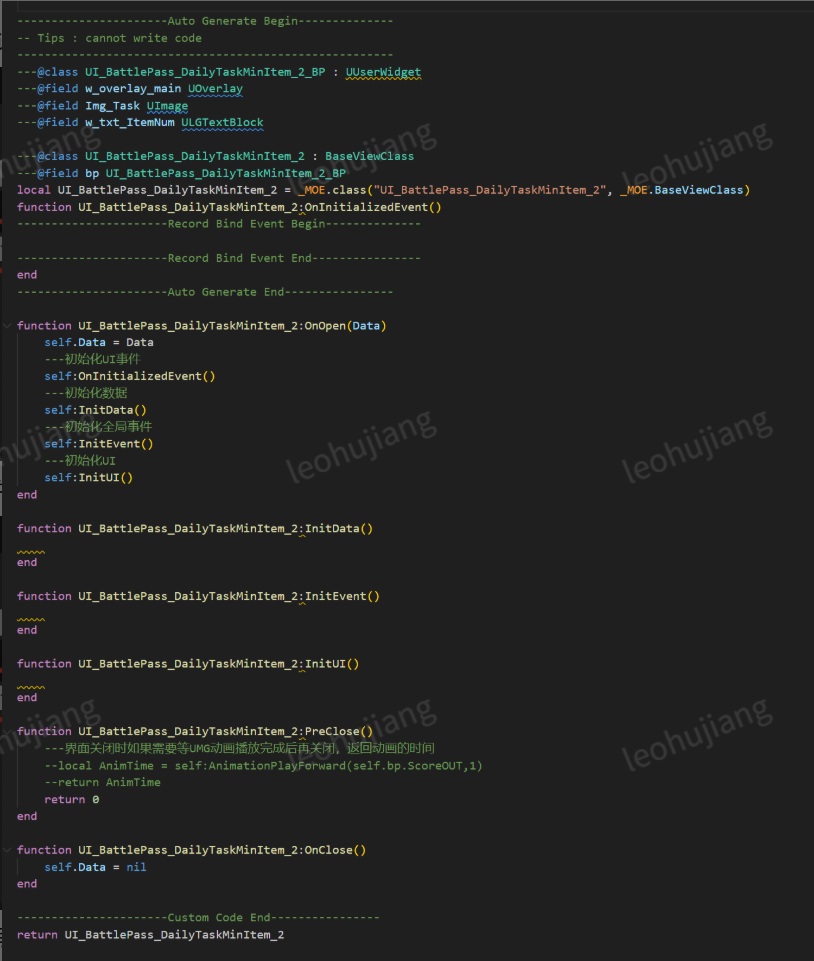Click the 'Auto Generate End' comment
This screenshot has height=961, width=814.
(x=205, y=292)
